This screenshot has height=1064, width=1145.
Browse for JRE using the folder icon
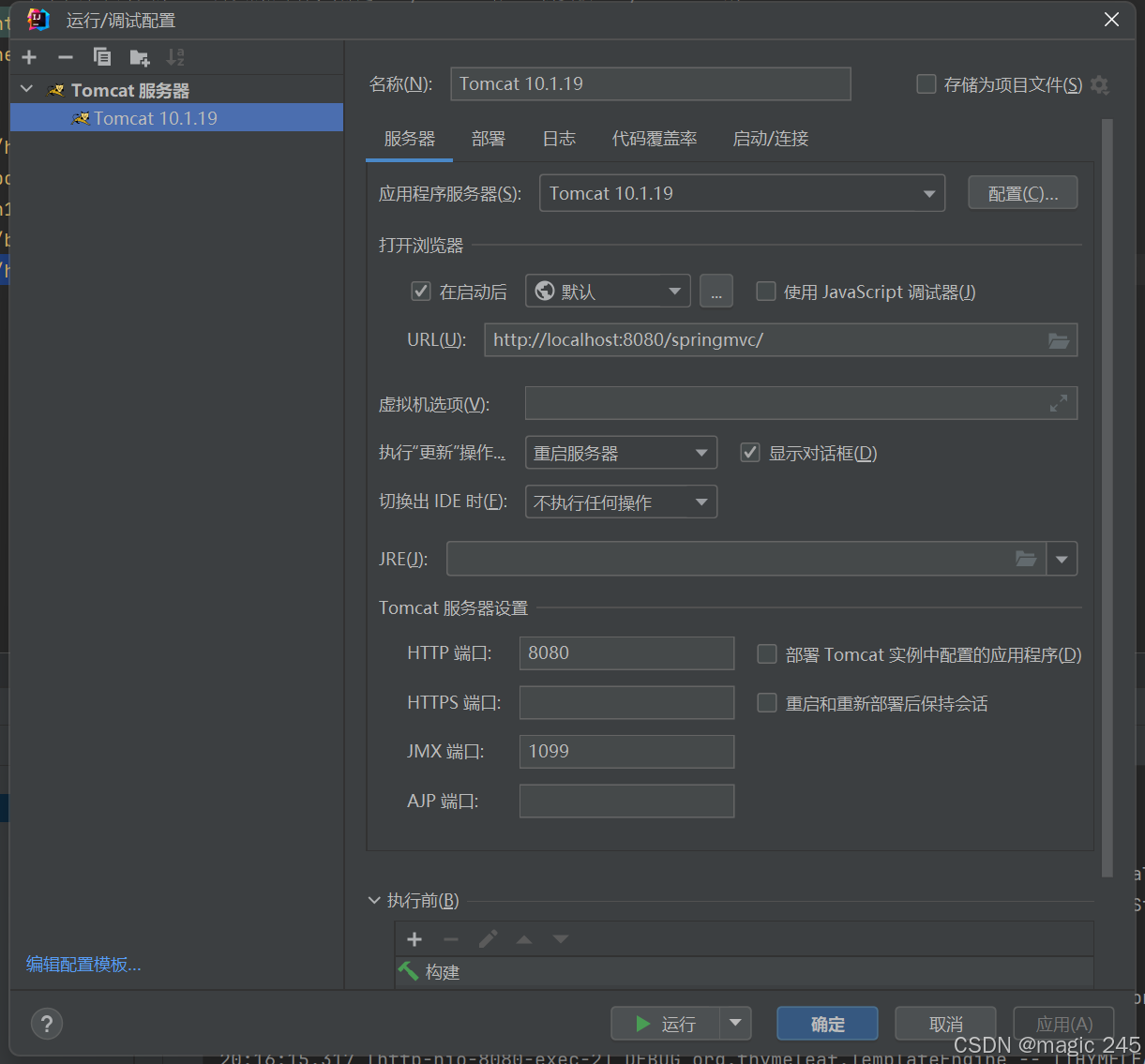pyautogui.click(x=1026, y=559)
